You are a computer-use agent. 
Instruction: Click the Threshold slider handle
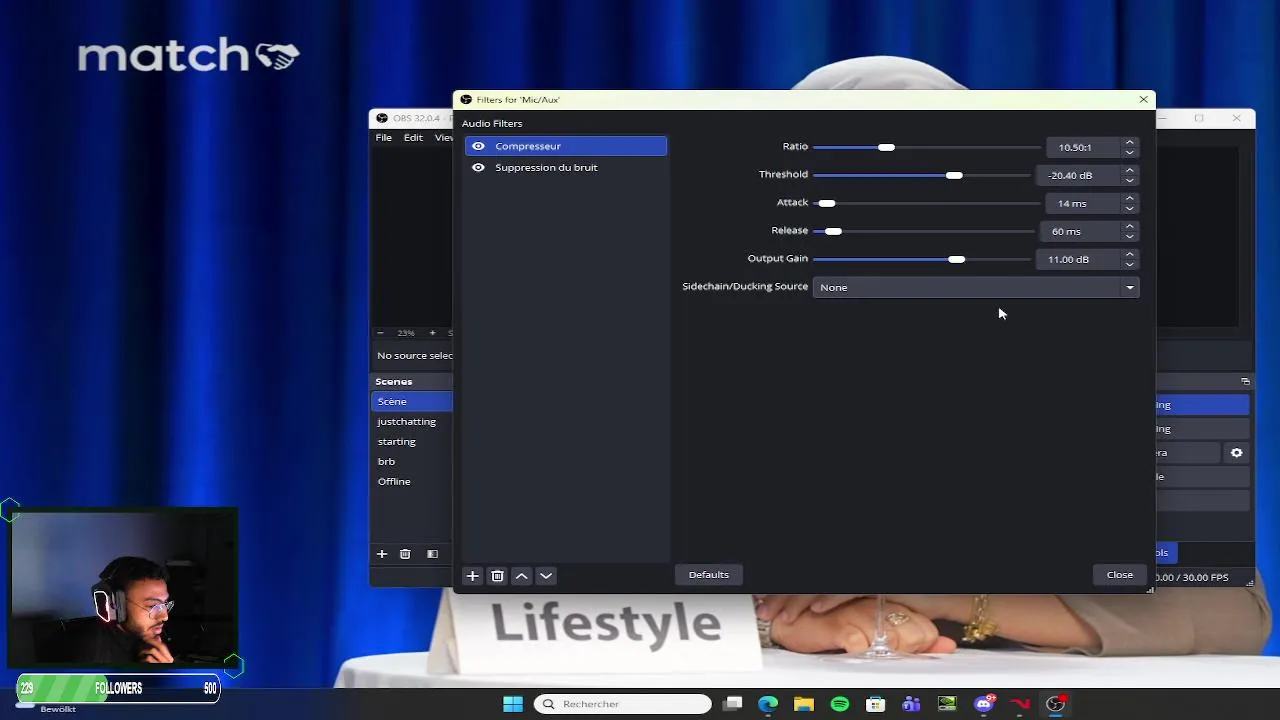(x=954, y=175)
